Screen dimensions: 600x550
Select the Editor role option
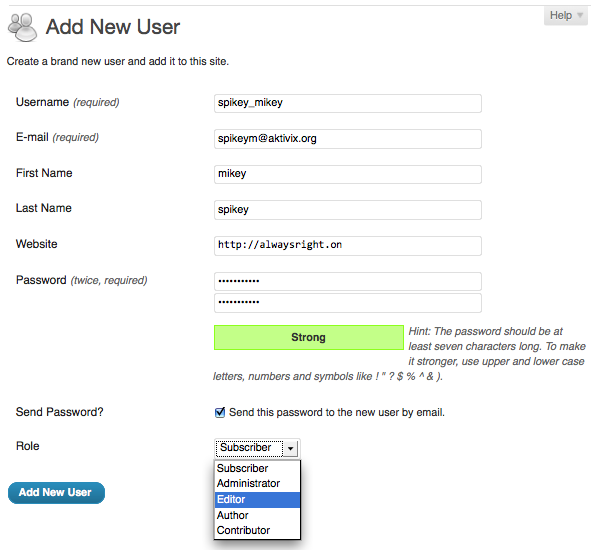click(232, 500)
